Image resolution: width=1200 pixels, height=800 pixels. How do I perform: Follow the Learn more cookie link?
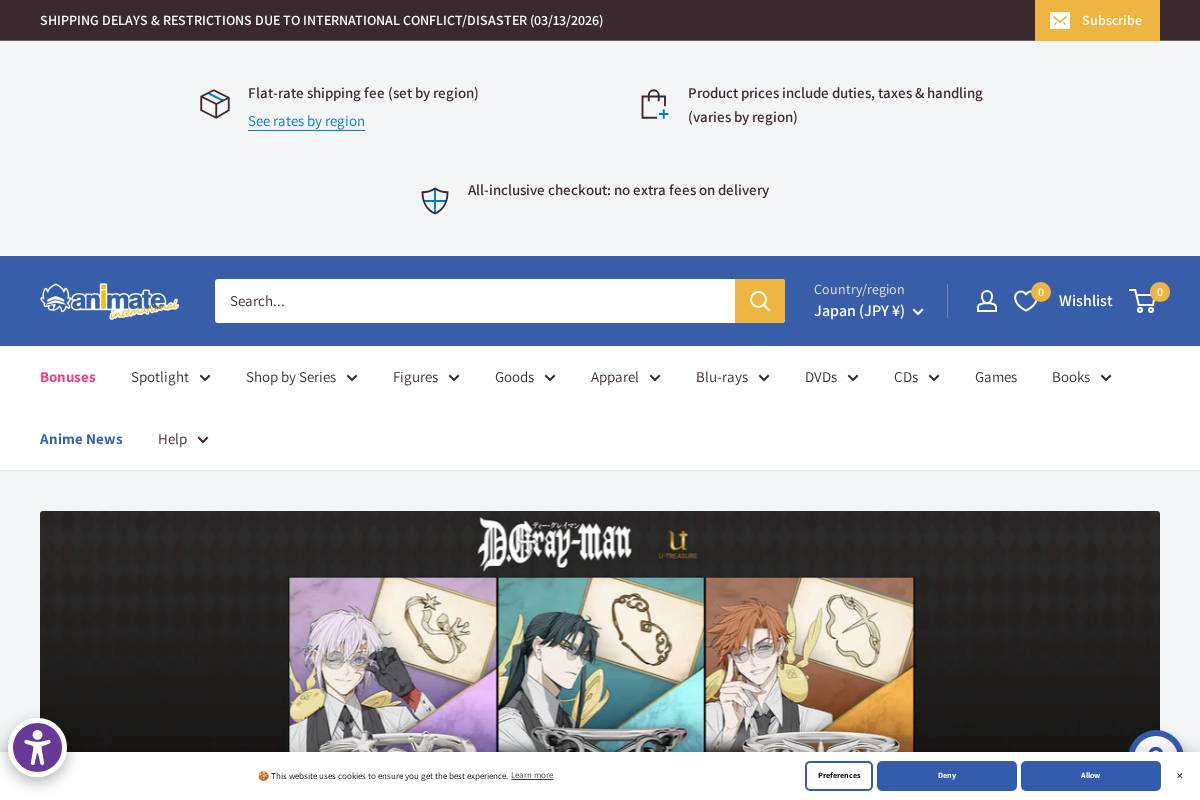click(532, 776)
